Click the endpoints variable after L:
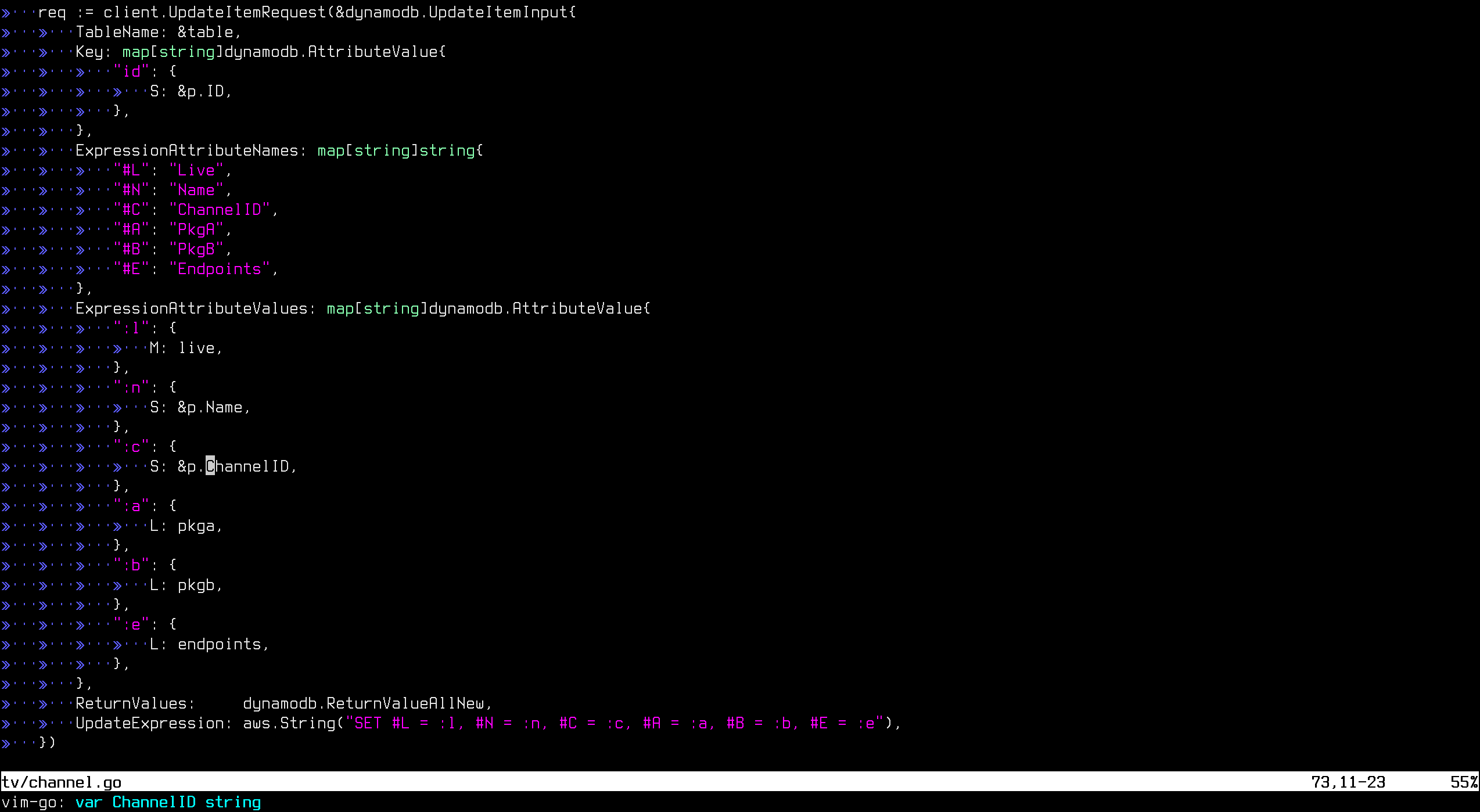This screenshot has height=812, width=1480. click(219, 644)
